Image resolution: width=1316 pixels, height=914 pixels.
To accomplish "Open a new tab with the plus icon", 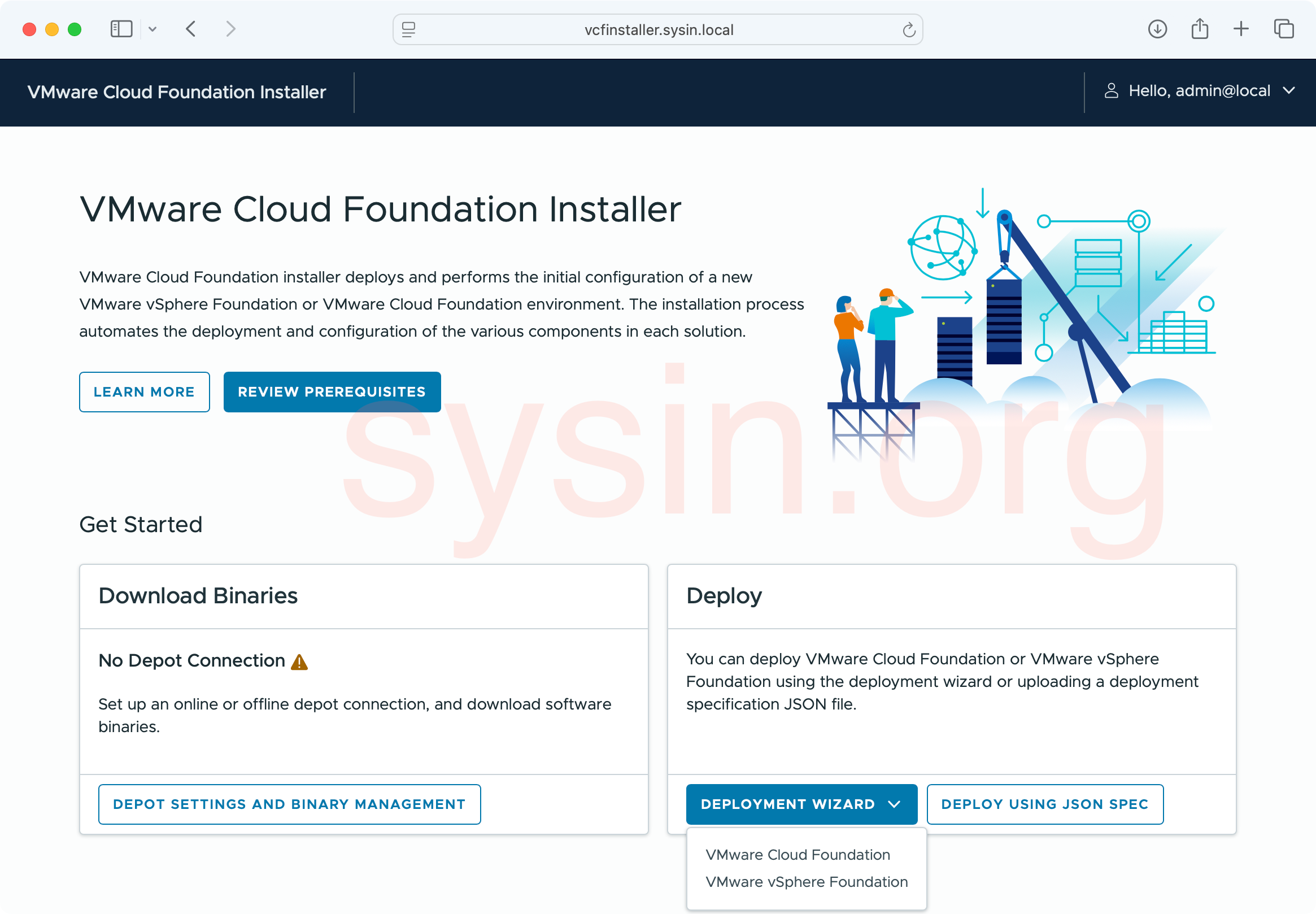I will pyautogui.click(x=1241, y=29).
